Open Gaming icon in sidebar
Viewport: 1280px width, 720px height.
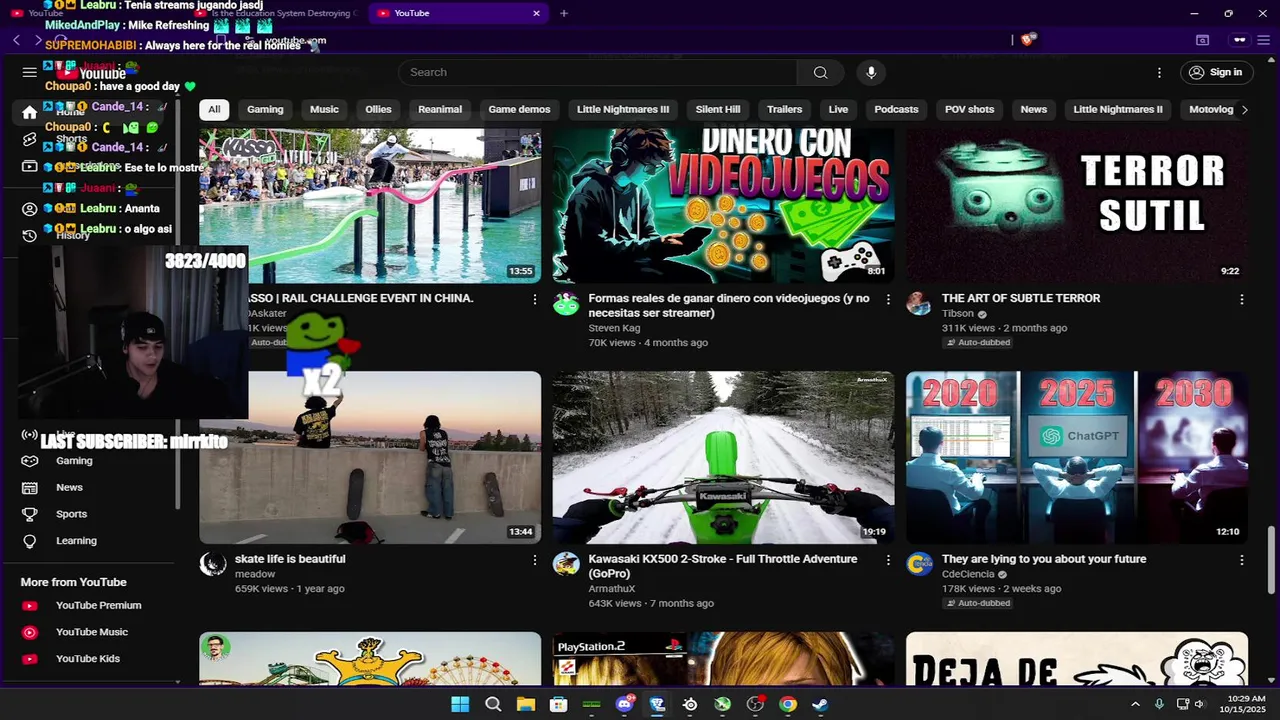pyautogui.click(x=30, y=461)
